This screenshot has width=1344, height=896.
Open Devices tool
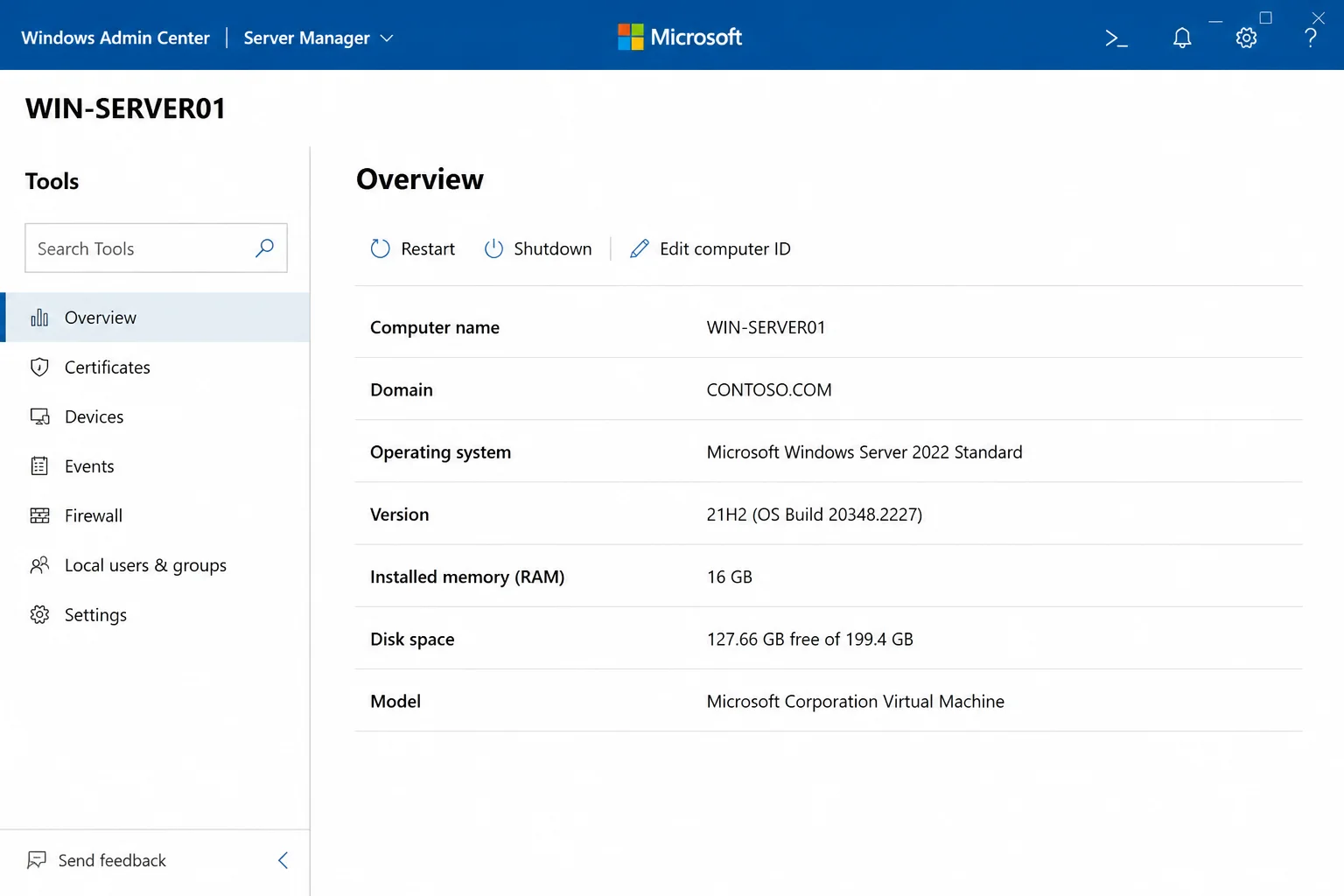tap(156, 416)
